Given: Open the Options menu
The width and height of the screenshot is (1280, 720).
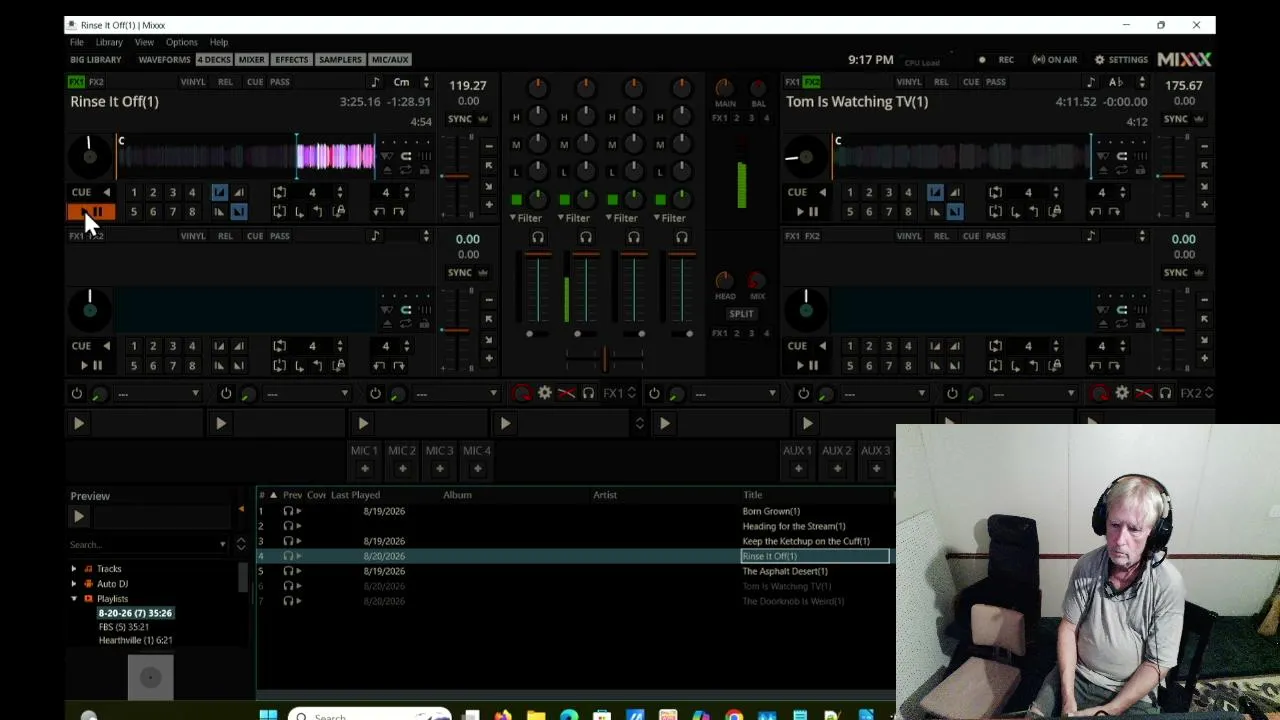Looking at the screenshot, I should (181, 42).
